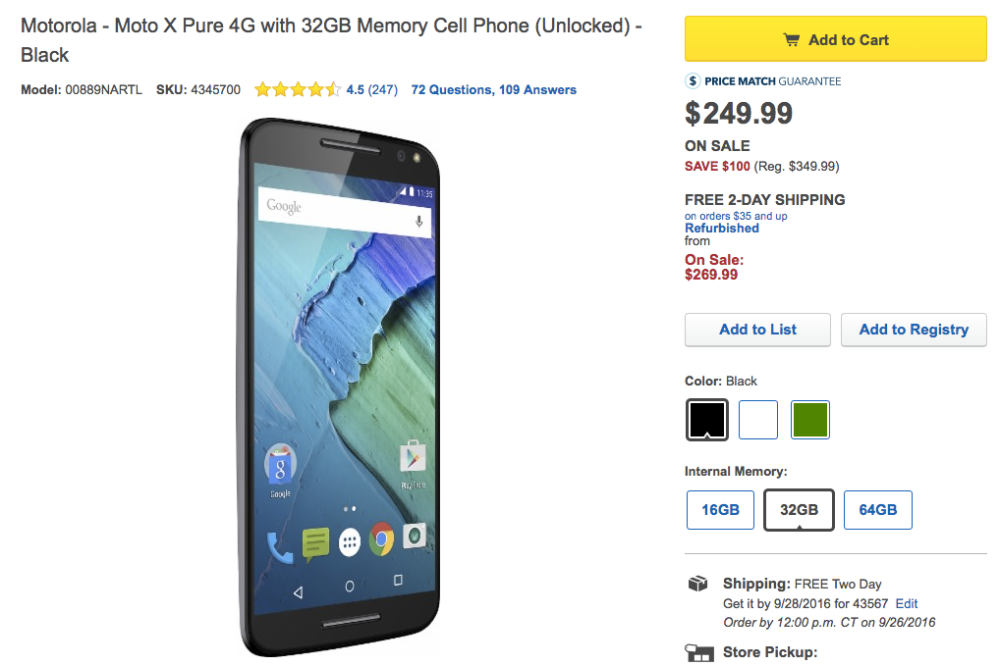
Task: Select the 32GB internal memory option
Action: click(x=798, y=510)
